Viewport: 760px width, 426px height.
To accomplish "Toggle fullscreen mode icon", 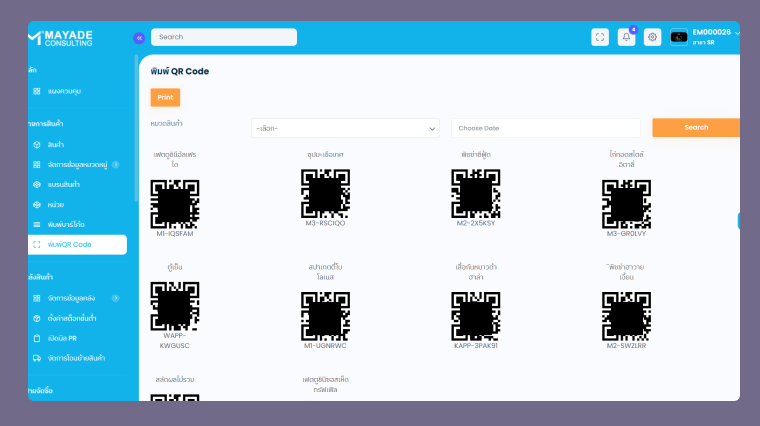I will [600, 37].
